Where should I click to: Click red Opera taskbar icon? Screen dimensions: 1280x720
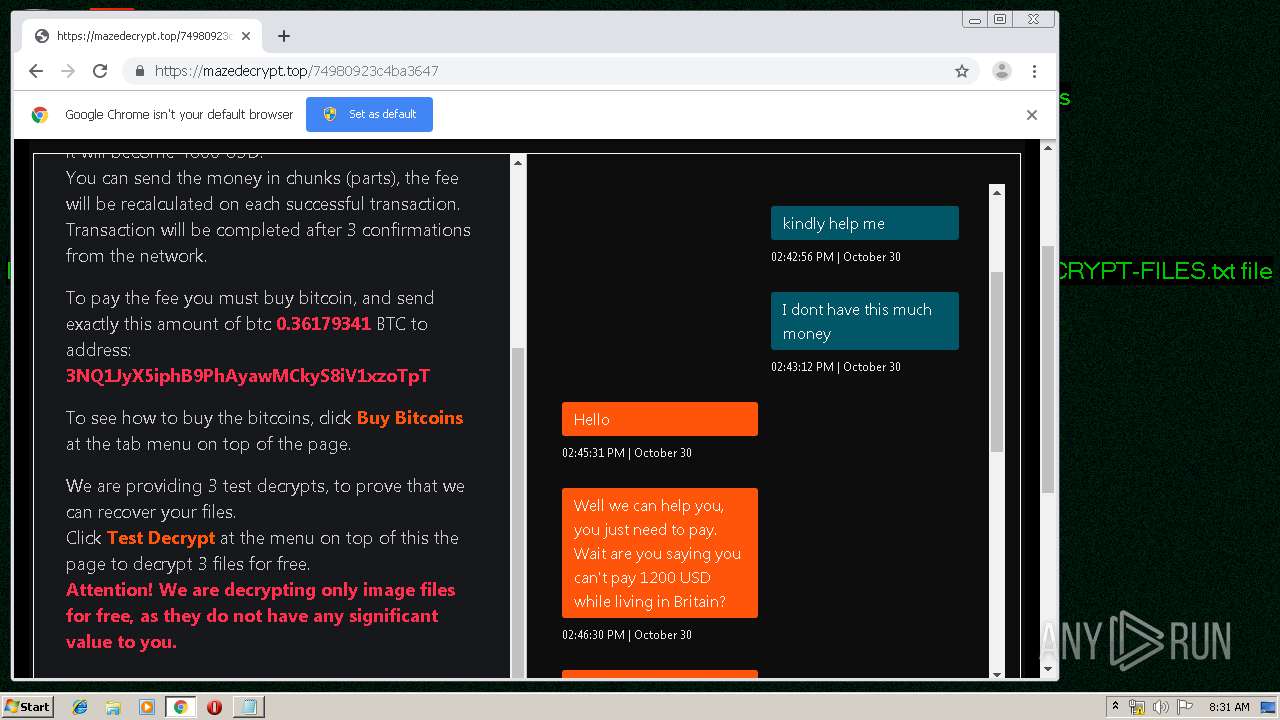214,707
